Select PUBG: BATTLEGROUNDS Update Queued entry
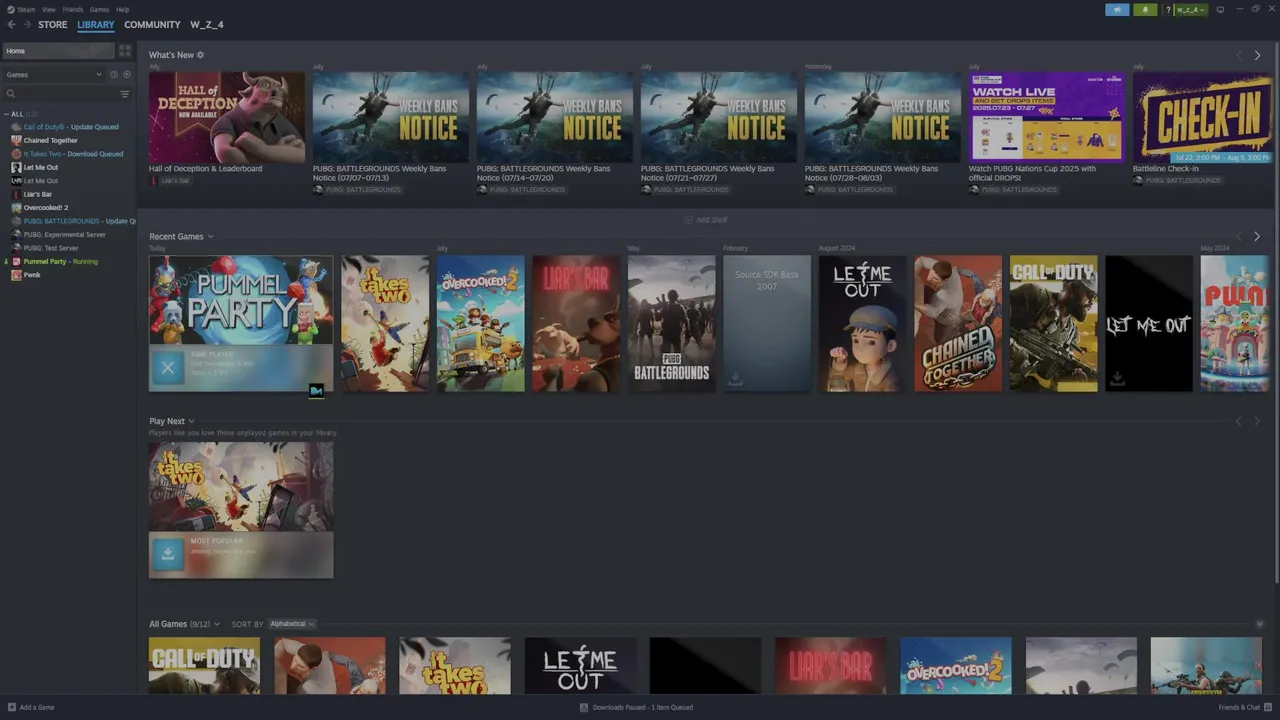Viewport: 1280px width, 720px height. pyautogui.click(x=73, y=221)
